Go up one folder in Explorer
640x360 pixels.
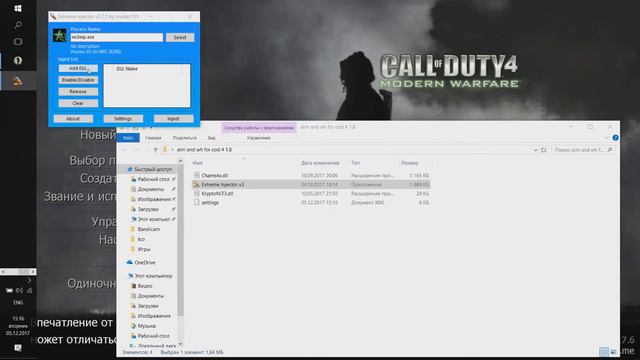[x=156, y=150]
